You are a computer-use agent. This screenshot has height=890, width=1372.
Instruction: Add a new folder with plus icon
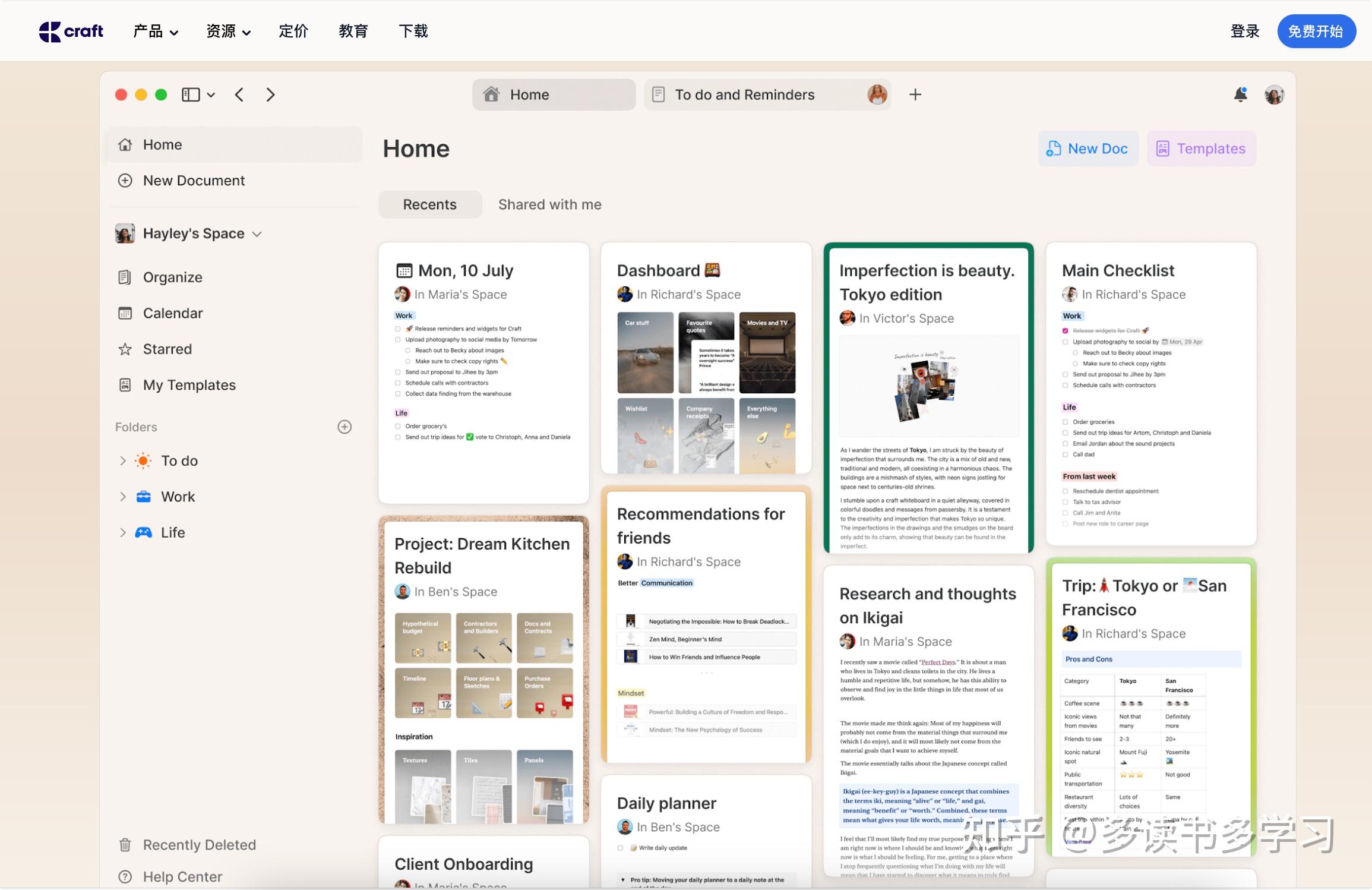(344, 427)
